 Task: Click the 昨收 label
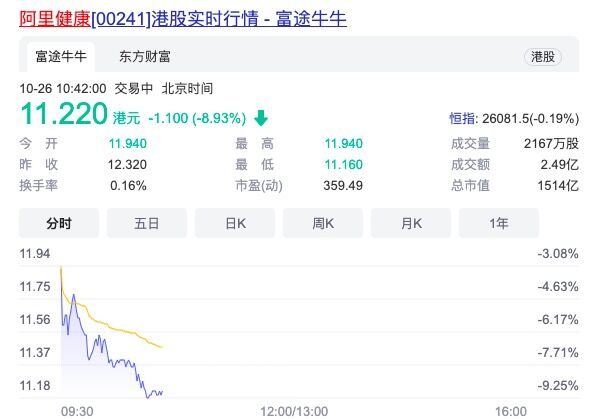pyautogui.click(x=39, y=165)
